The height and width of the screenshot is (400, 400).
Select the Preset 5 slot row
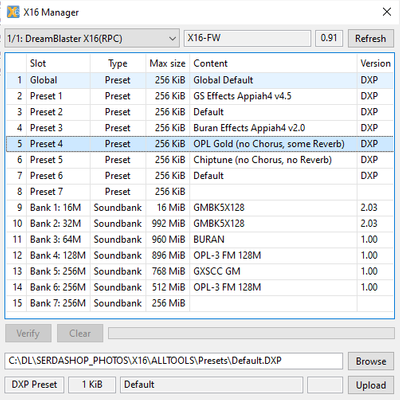click(x=200, y=160)
